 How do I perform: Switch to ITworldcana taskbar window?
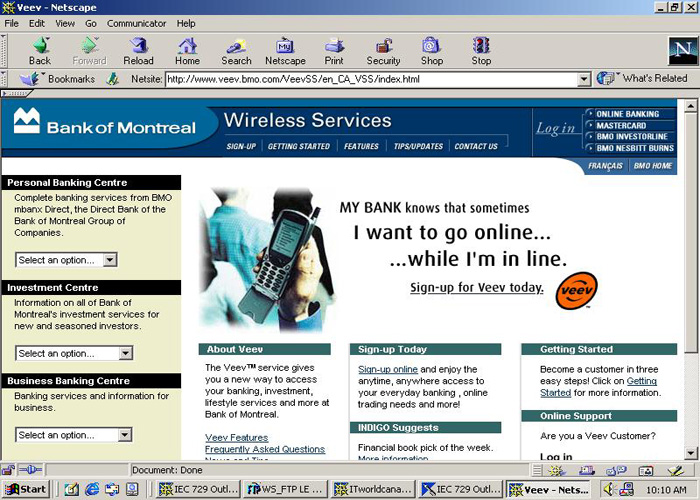coord(373,490)
